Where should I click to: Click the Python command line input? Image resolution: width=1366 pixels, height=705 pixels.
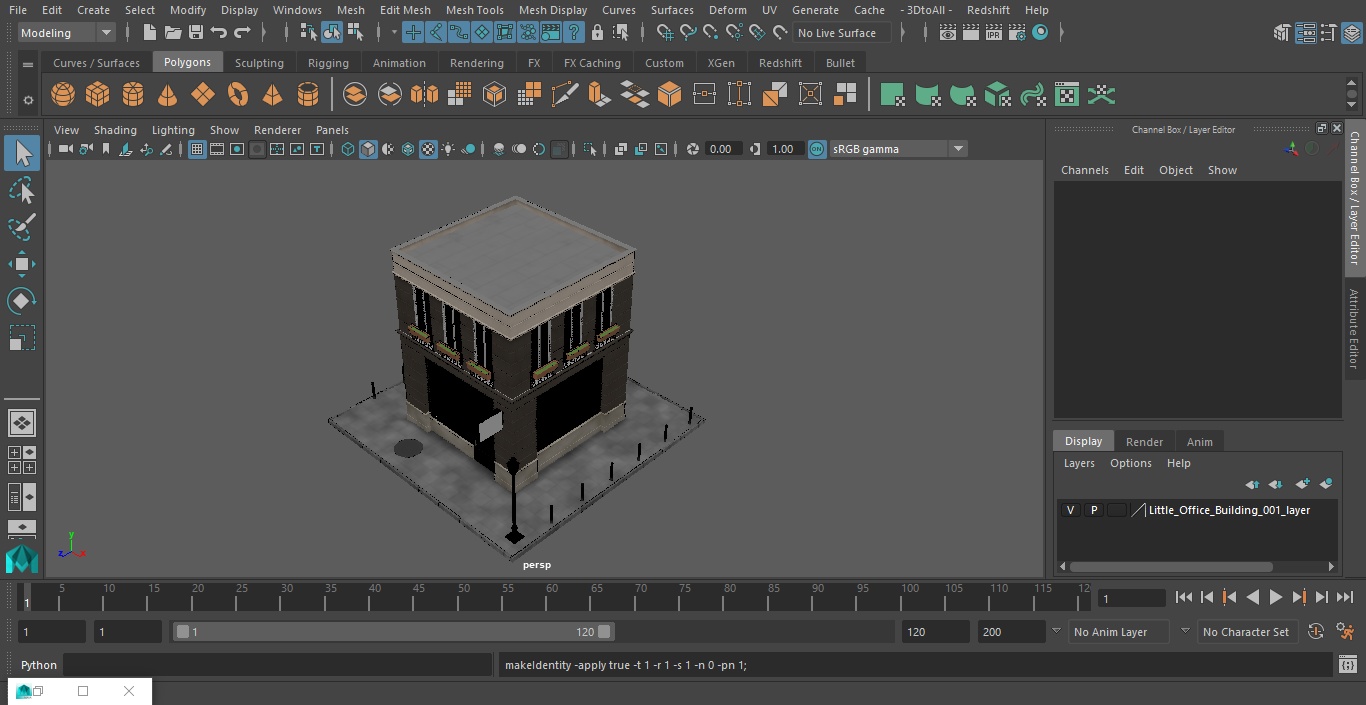point(278,665)
